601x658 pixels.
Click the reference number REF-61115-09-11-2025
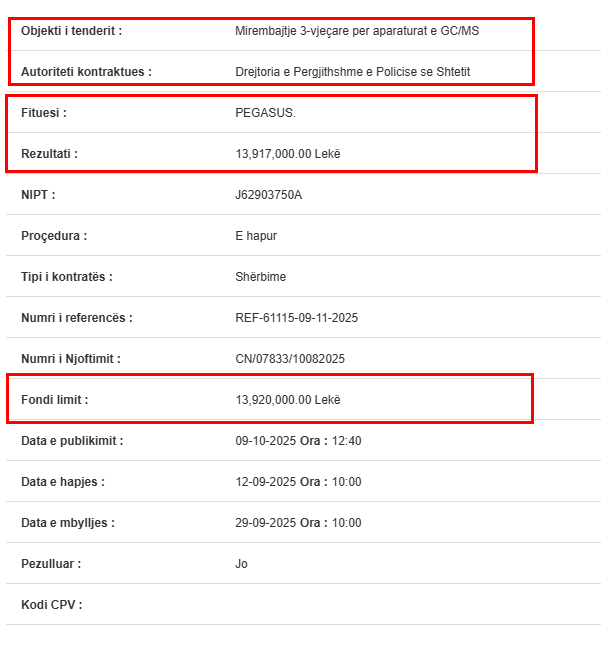[296, 318]
